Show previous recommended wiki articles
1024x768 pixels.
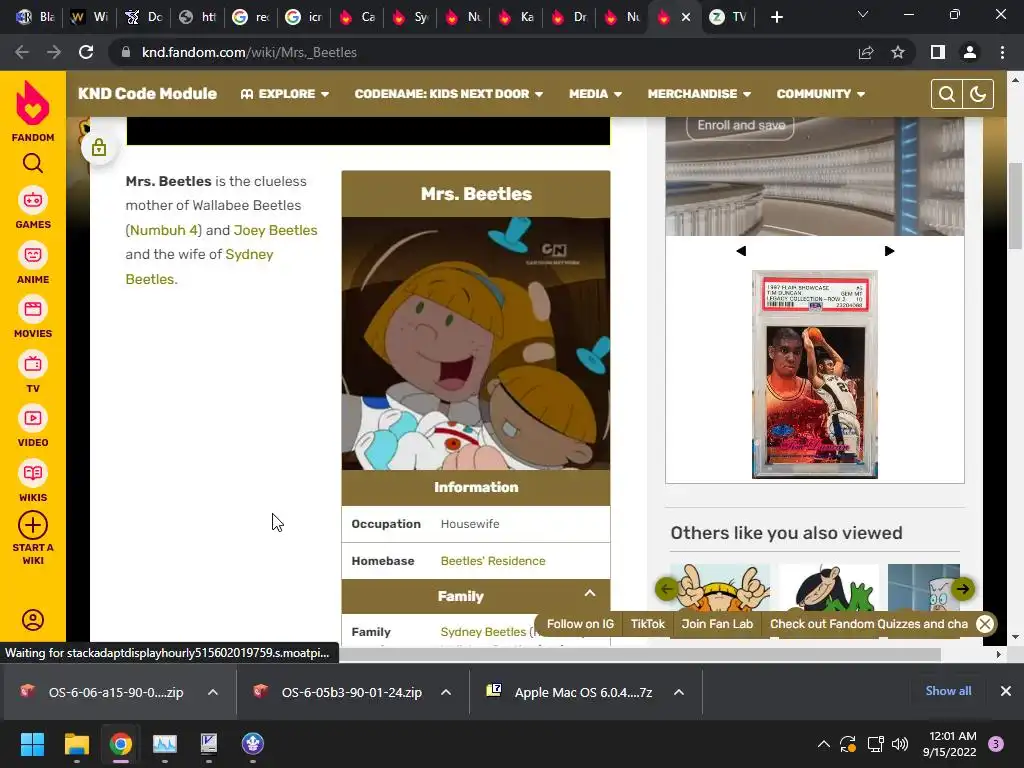666,589
